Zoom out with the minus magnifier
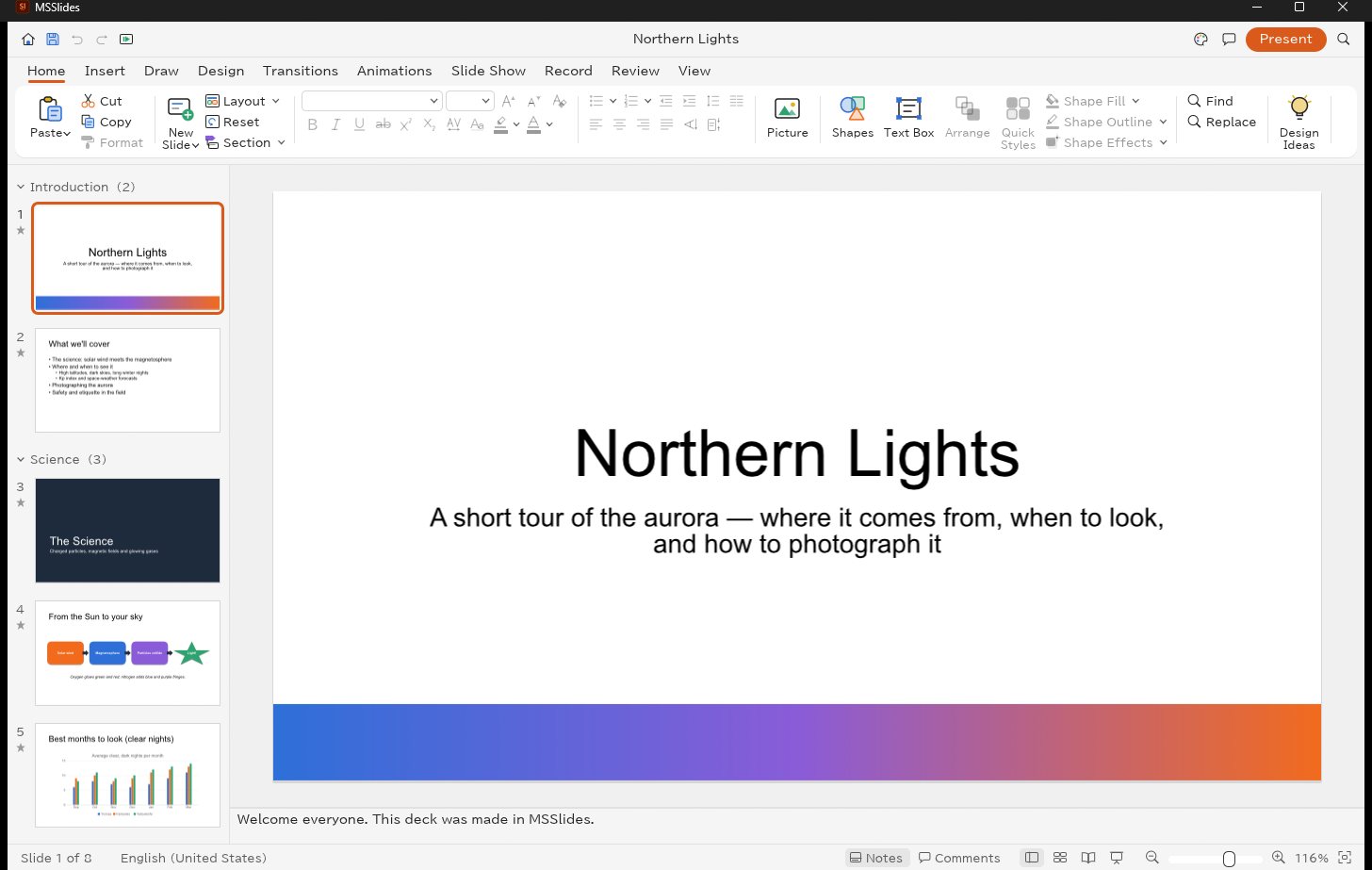The height and width of the screenshot is (870, 1372). click(x=1151, y=858)
